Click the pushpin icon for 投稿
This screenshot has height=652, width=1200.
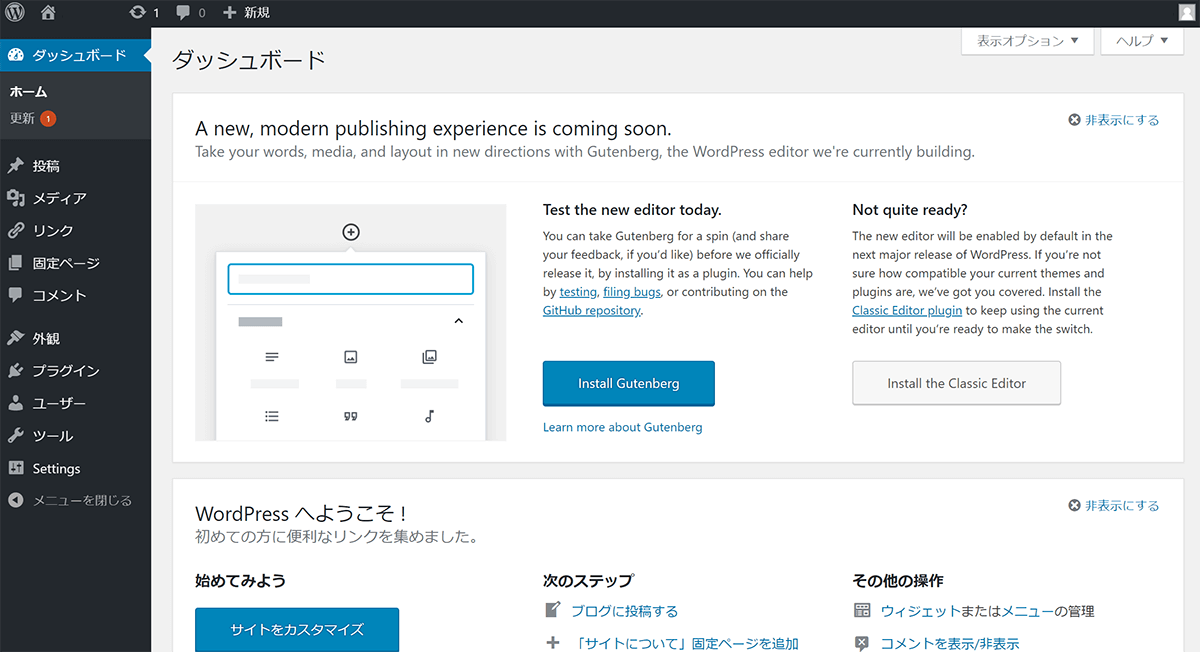[x=15, y=166]
